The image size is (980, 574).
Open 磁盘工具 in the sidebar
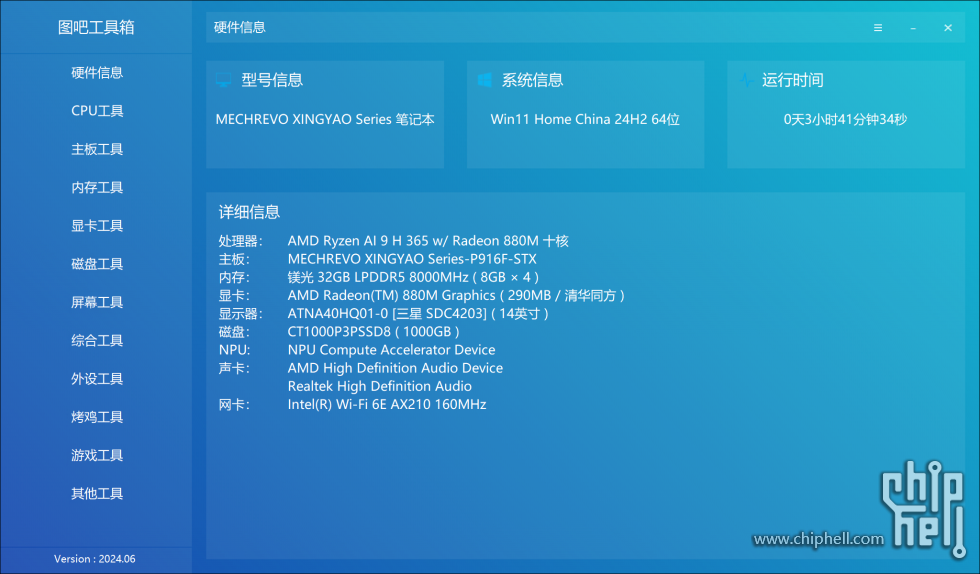click(x=97, y=264)
